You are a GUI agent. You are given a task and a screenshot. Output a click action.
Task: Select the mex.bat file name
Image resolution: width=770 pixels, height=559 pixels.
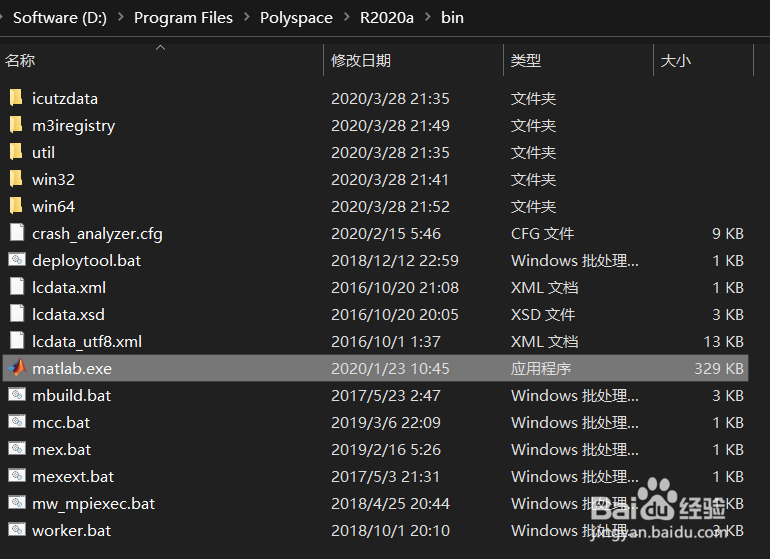pos(61,449)
